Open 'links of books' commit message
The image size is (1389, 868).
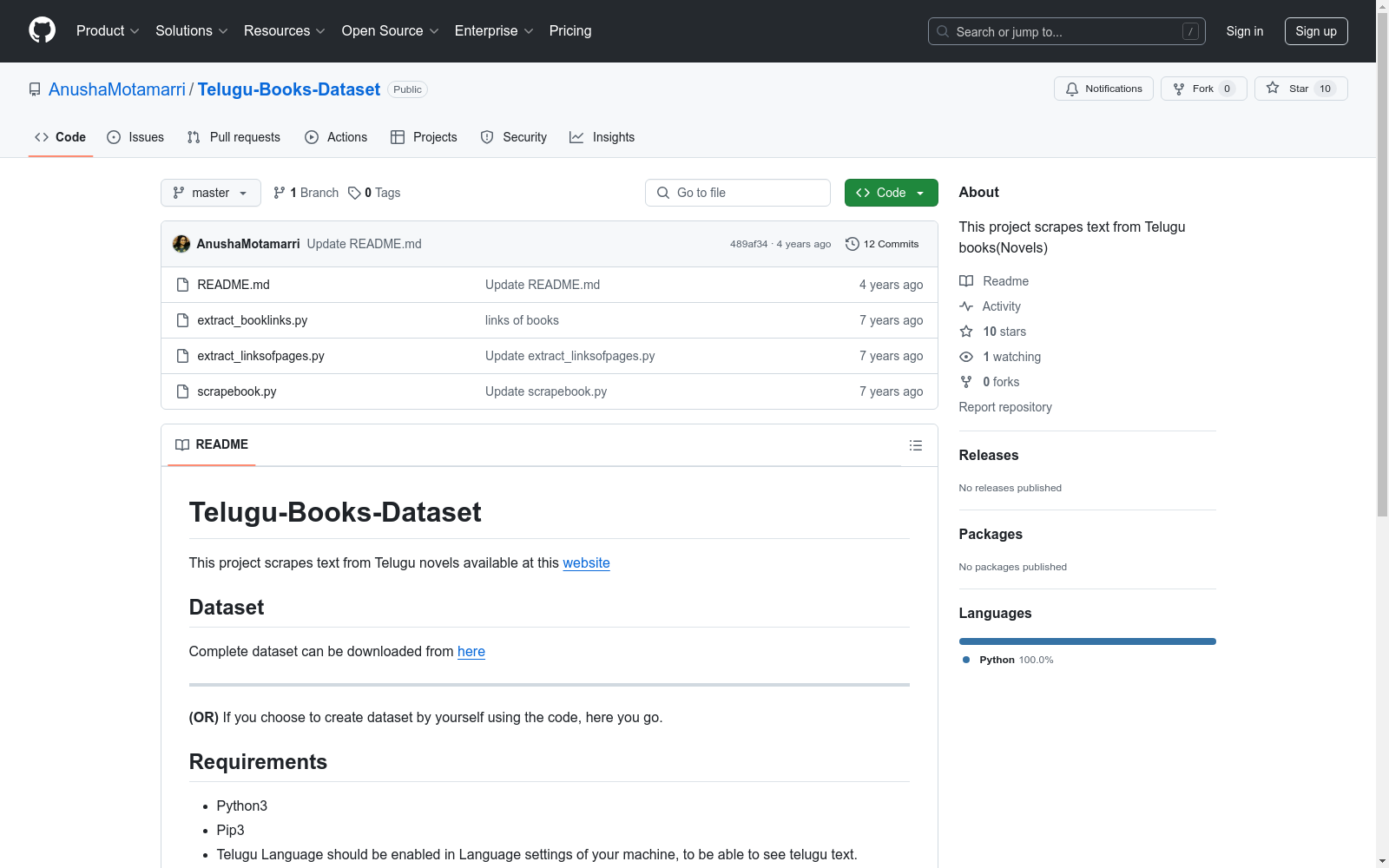tap(522, 320)
